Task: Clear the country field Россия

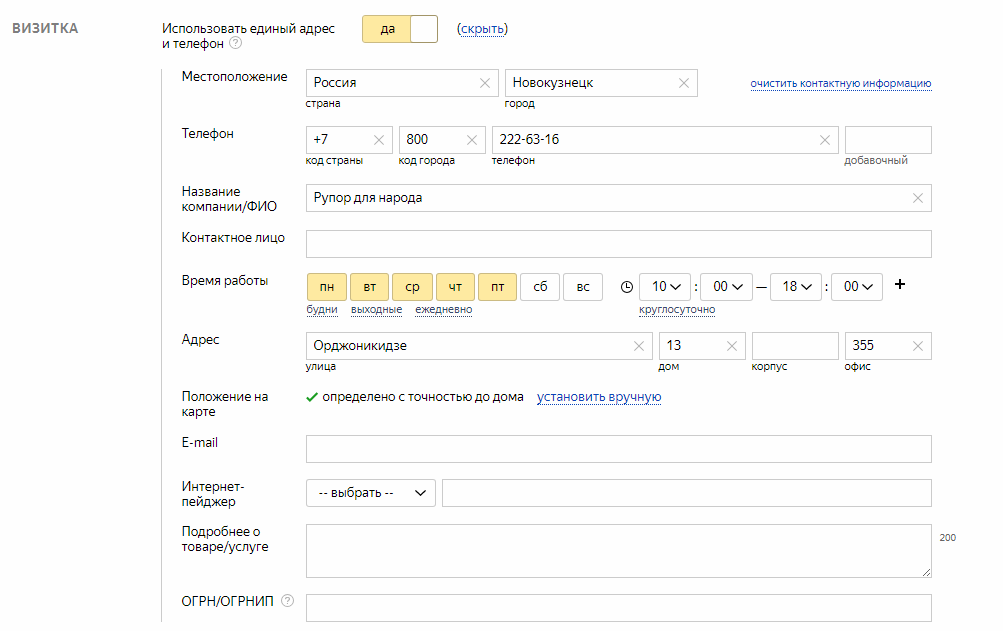Action: [x=485, y=83]
